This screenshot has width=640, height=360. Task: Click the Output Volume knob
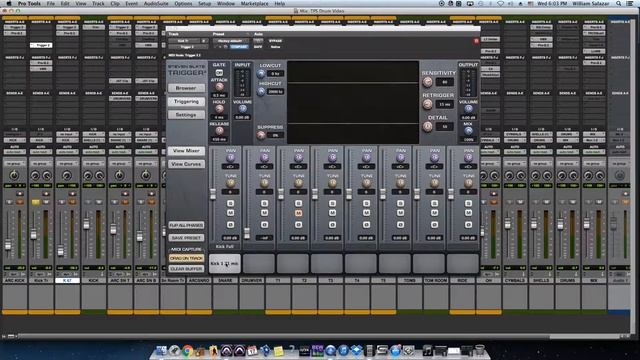469,109
